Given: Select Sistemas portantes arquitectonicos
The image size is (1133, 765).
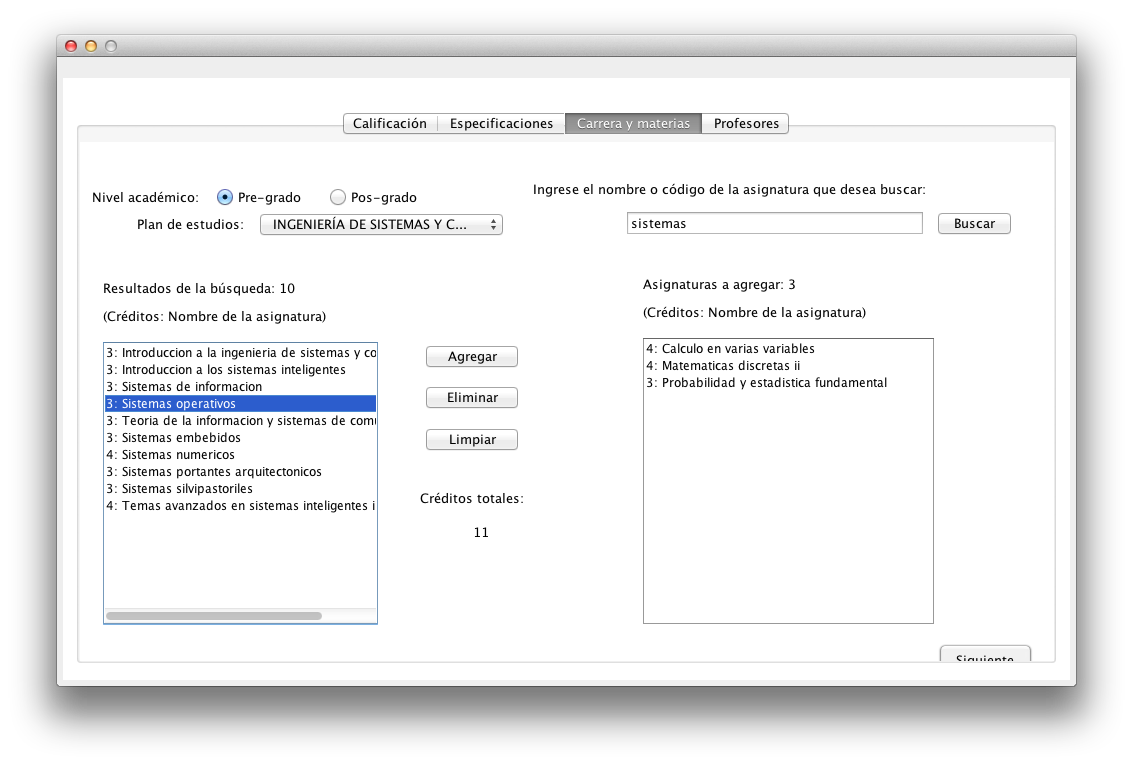Looking at the screenshot, I should click(241, 472).
